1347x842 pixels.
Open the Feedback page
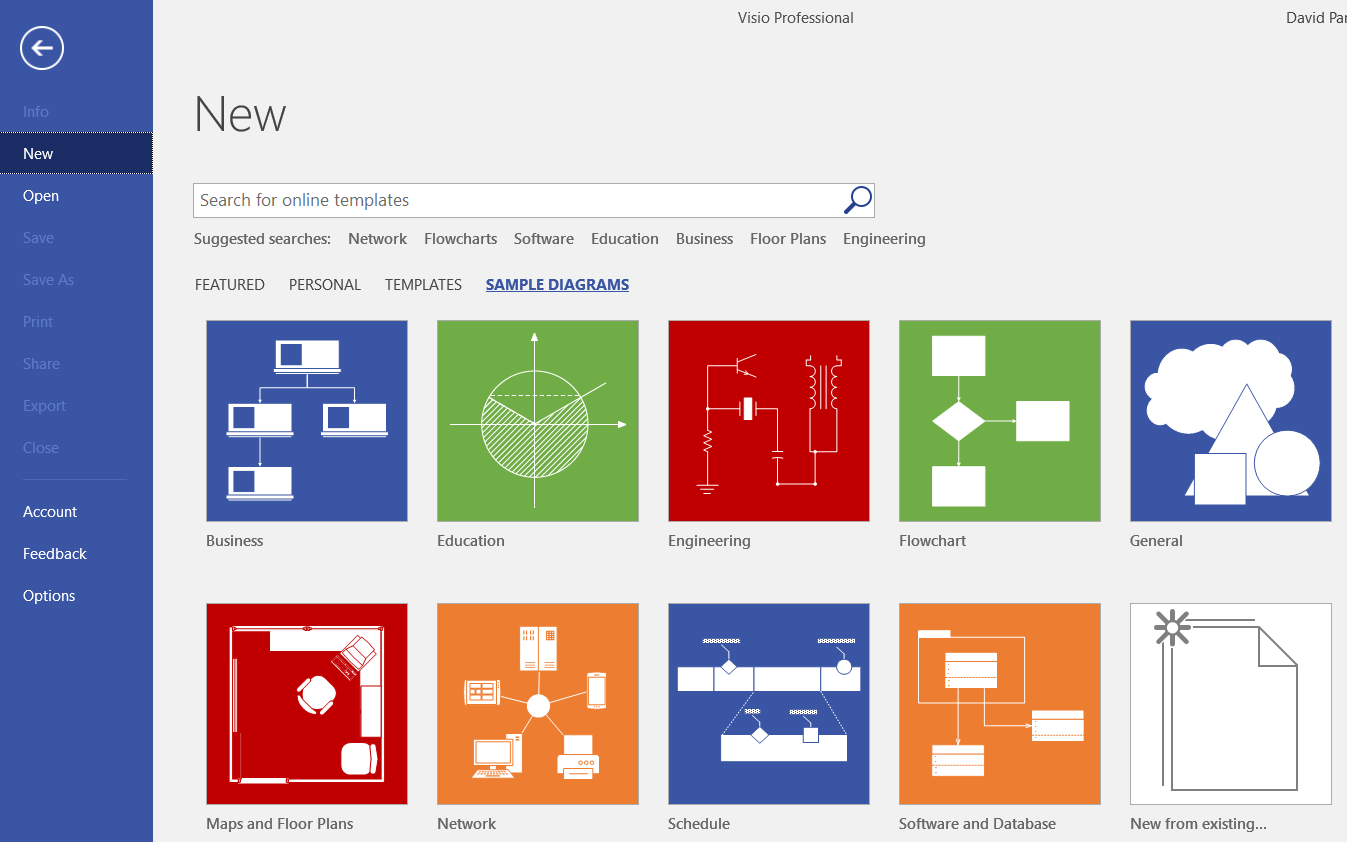click(76, 554)
